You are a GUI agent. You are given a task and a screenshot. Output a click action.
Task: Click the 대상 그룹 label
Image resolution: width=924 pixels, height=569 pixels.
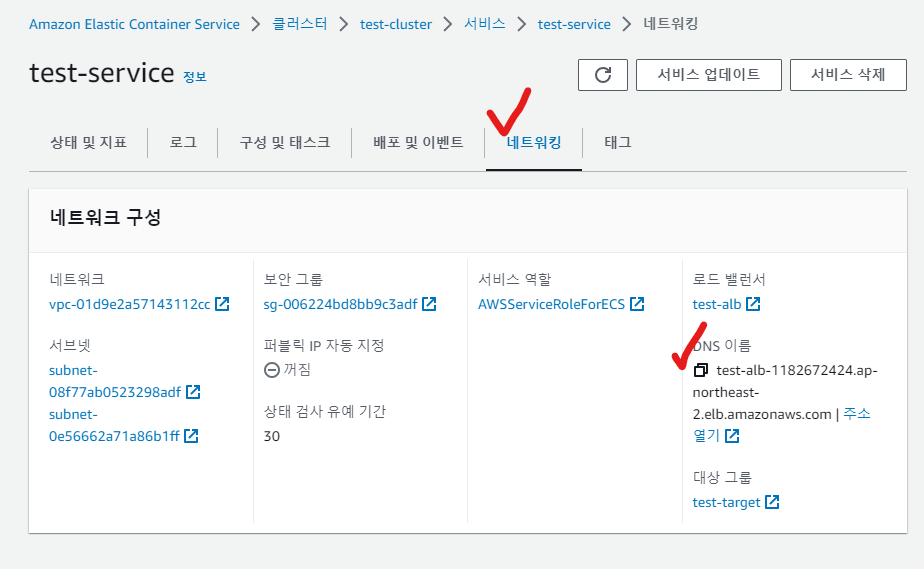[x=722, y=477]
